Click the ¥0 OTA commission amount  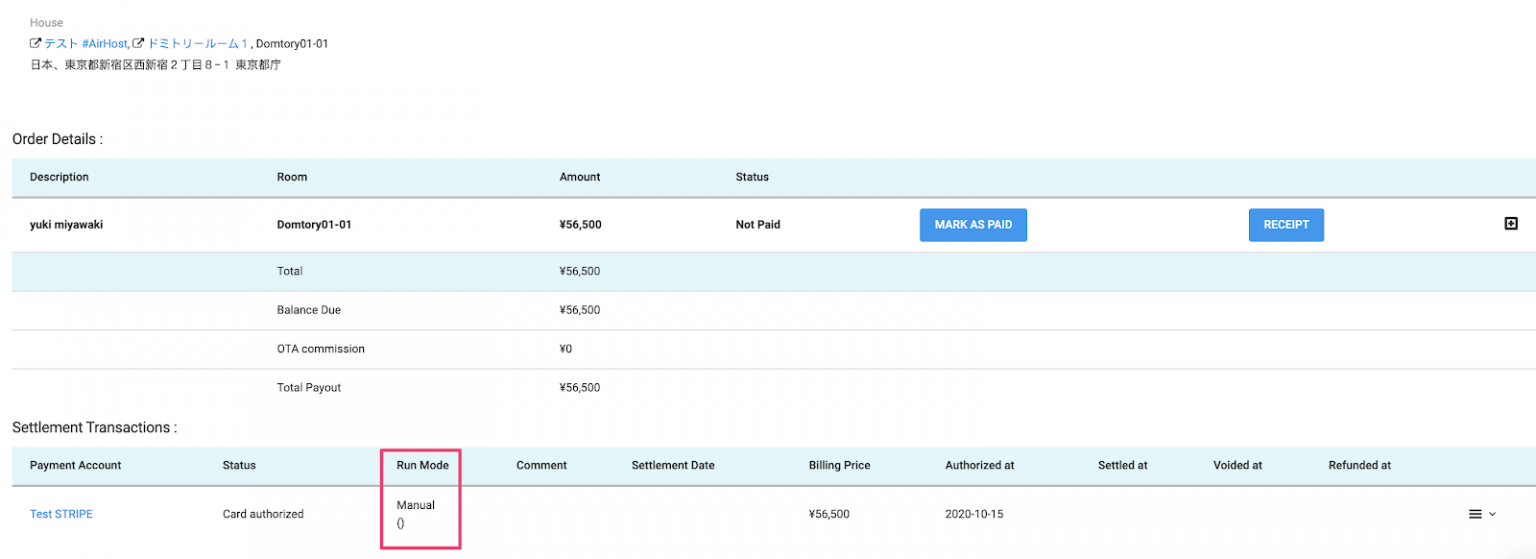[567, 349]
